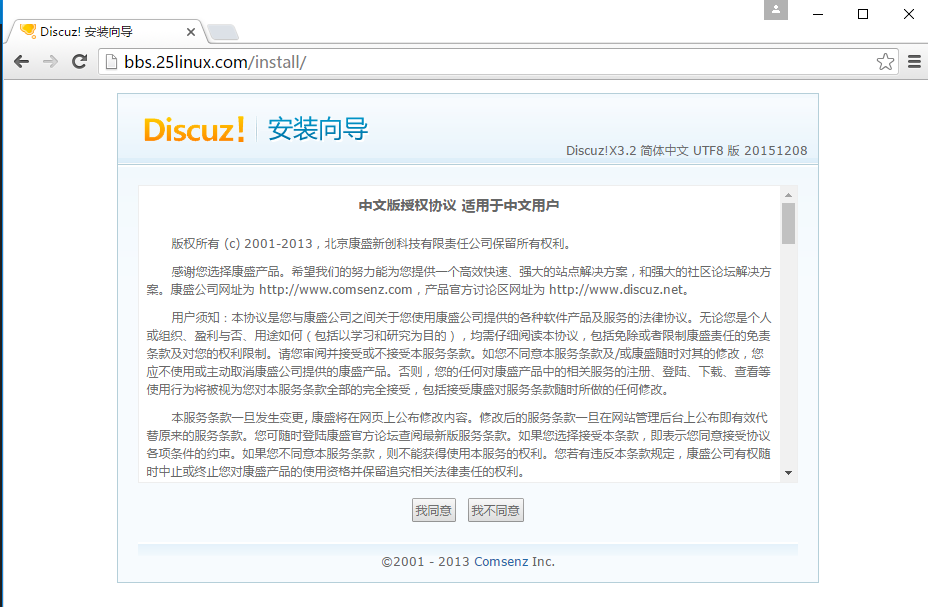
Task: Click the browser forward arrow
Action: click(51, 62)
